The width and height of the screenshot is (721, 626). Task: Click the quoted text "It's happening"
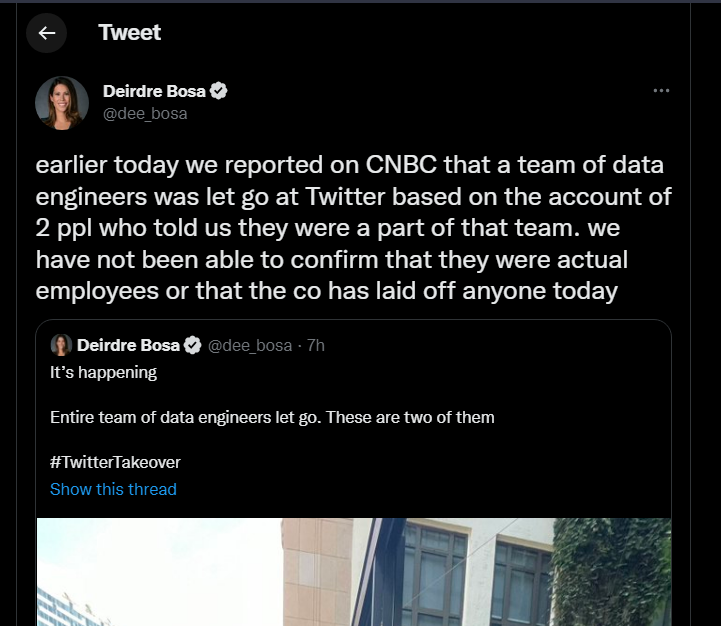click(x=103, y=372)
